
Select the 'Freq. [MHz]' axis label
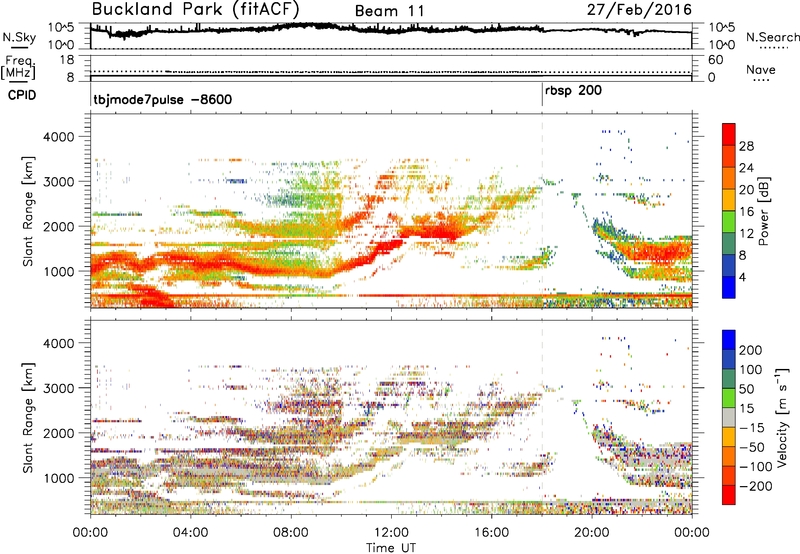point(19,67)
